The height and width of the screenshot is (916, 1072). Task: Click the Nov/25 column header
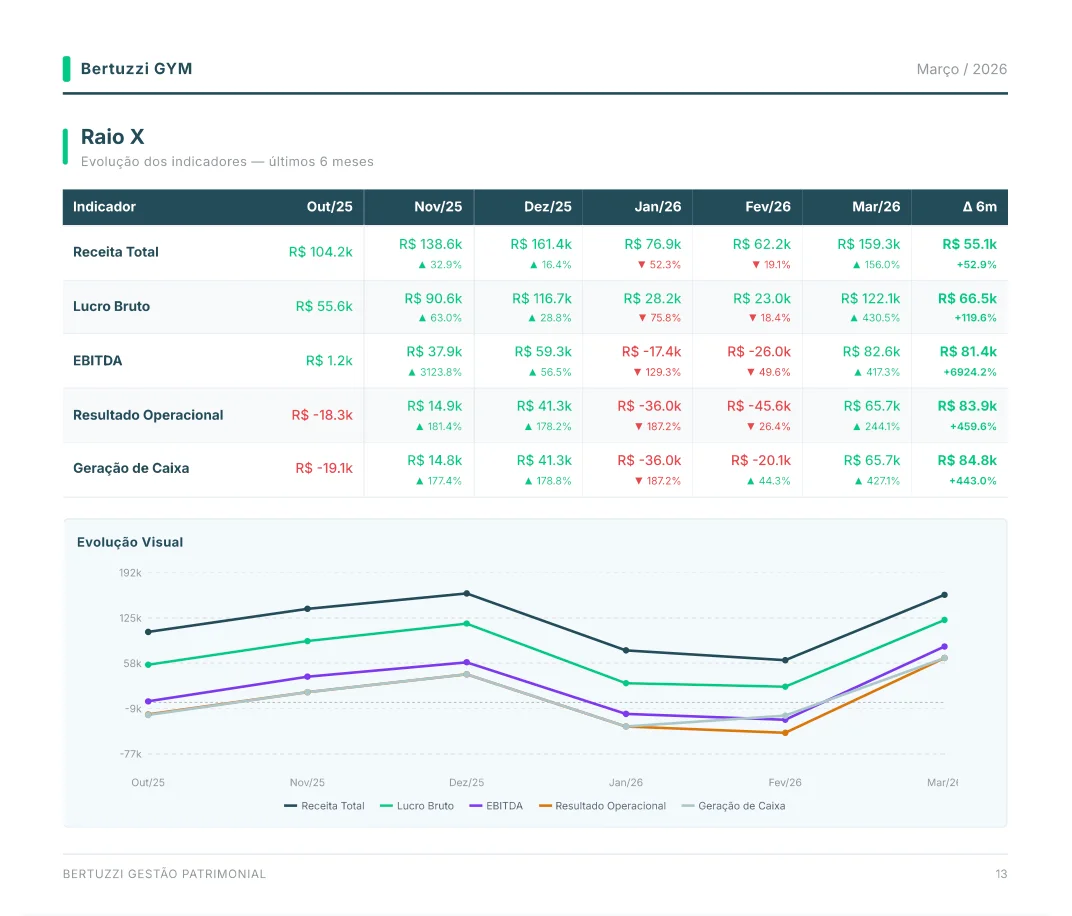[x=438, y=206]
